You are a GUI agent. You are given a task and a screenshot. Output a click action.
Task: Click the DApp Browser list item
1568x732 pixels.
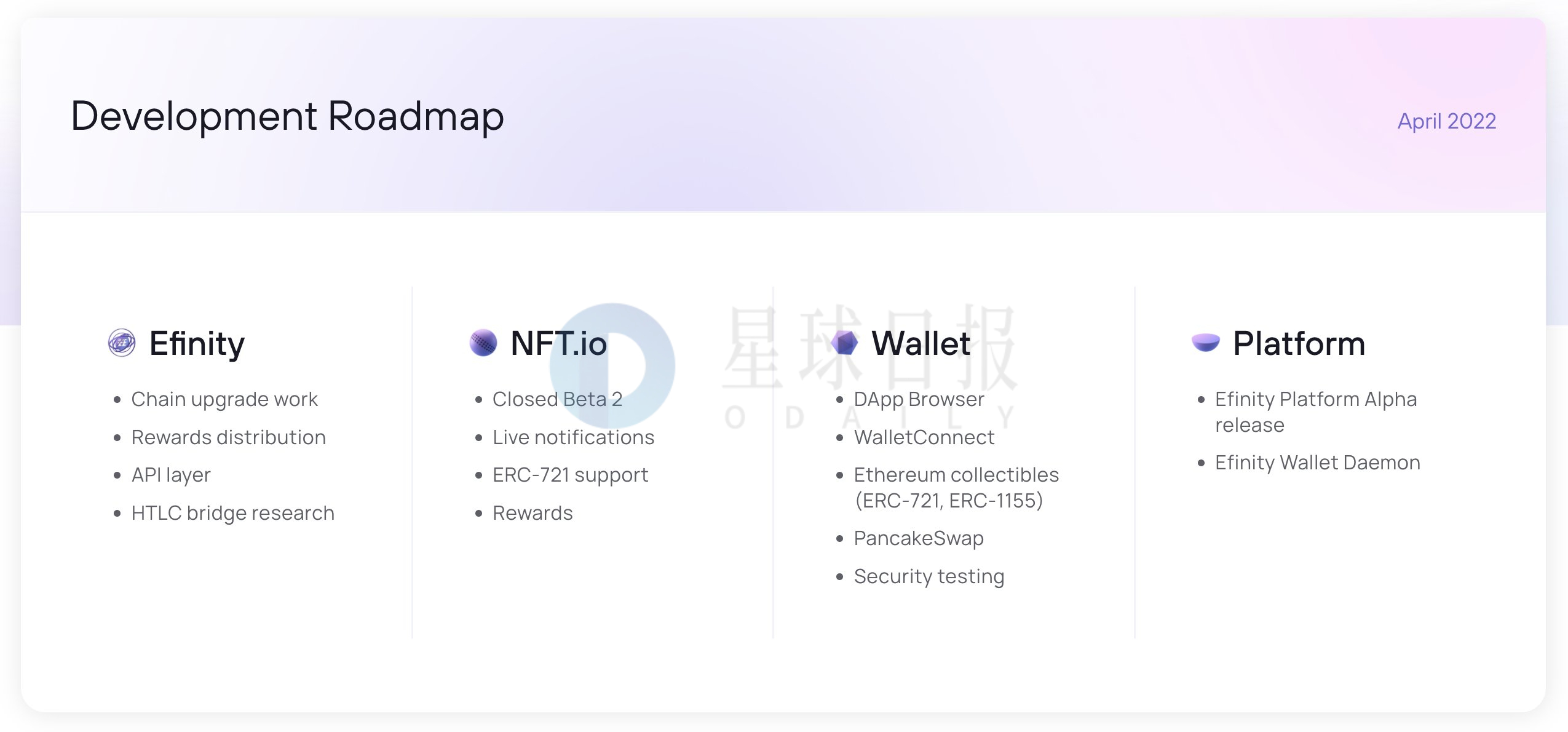tap(919, 399)
